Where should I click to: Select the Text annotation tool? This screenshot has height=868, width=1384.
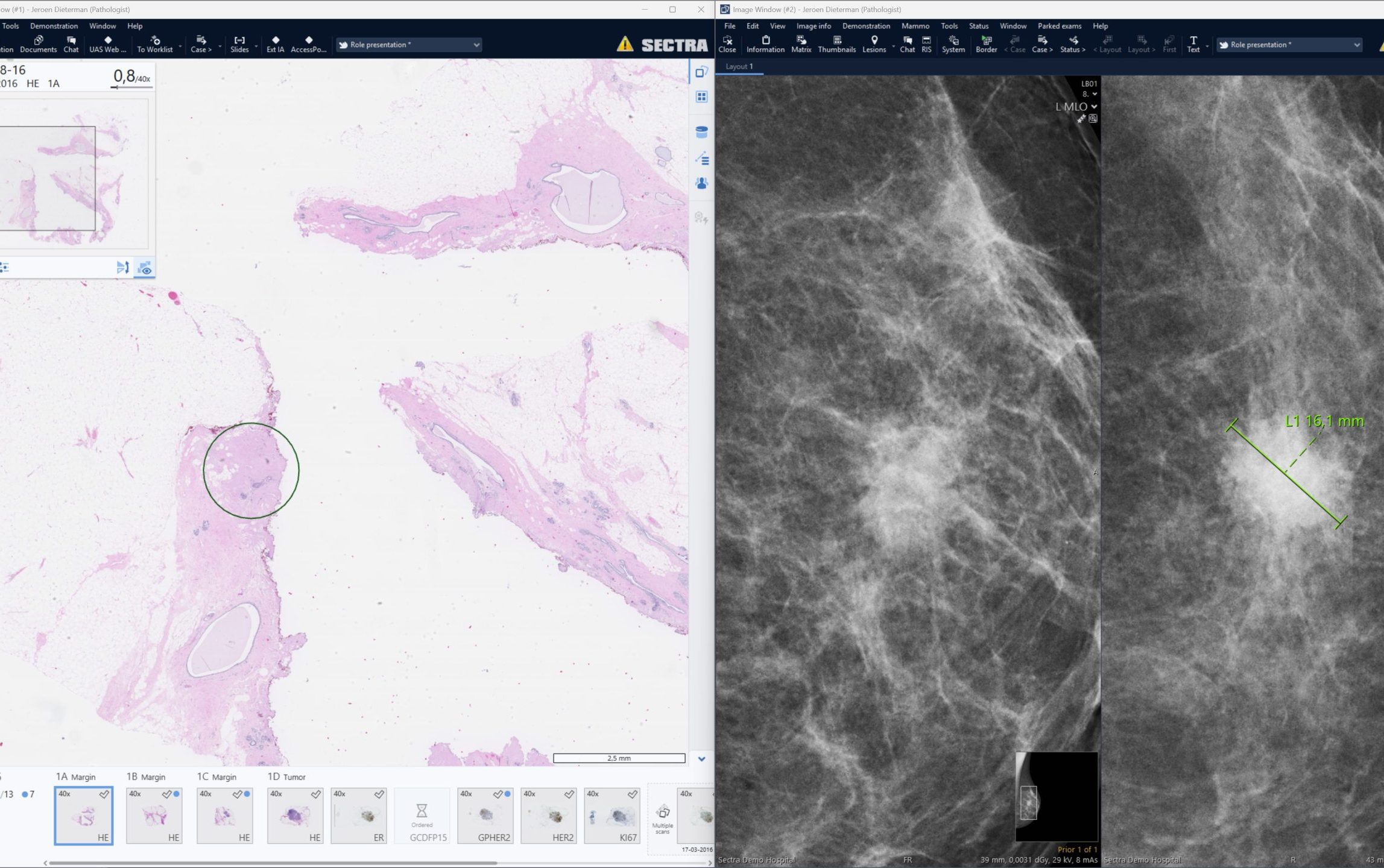pyautogui.click(x=1193, y=44)
